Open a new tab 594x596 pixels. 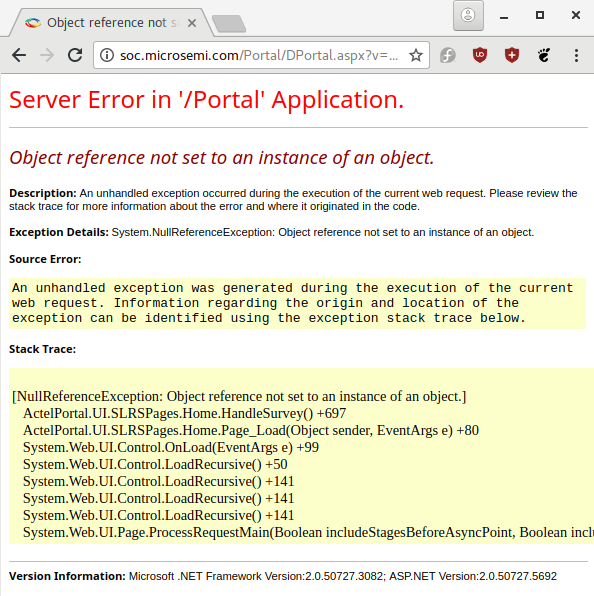[x=229, y=24]
